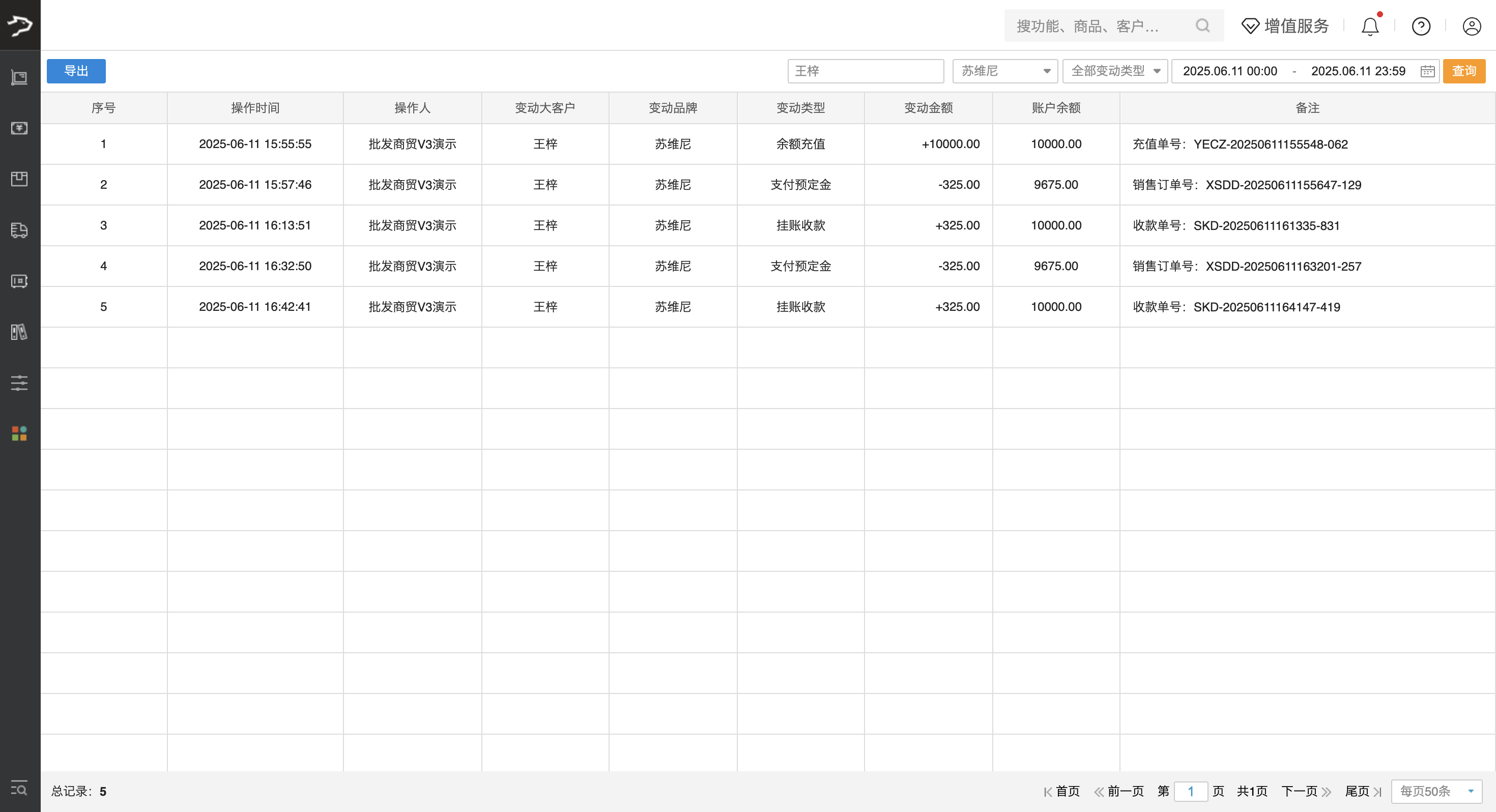Image resolution: width=1496 pixels, height=812 pixels.
Task: Open the voucher ticket sidebar icon
Action: click(x=19, y=281)
